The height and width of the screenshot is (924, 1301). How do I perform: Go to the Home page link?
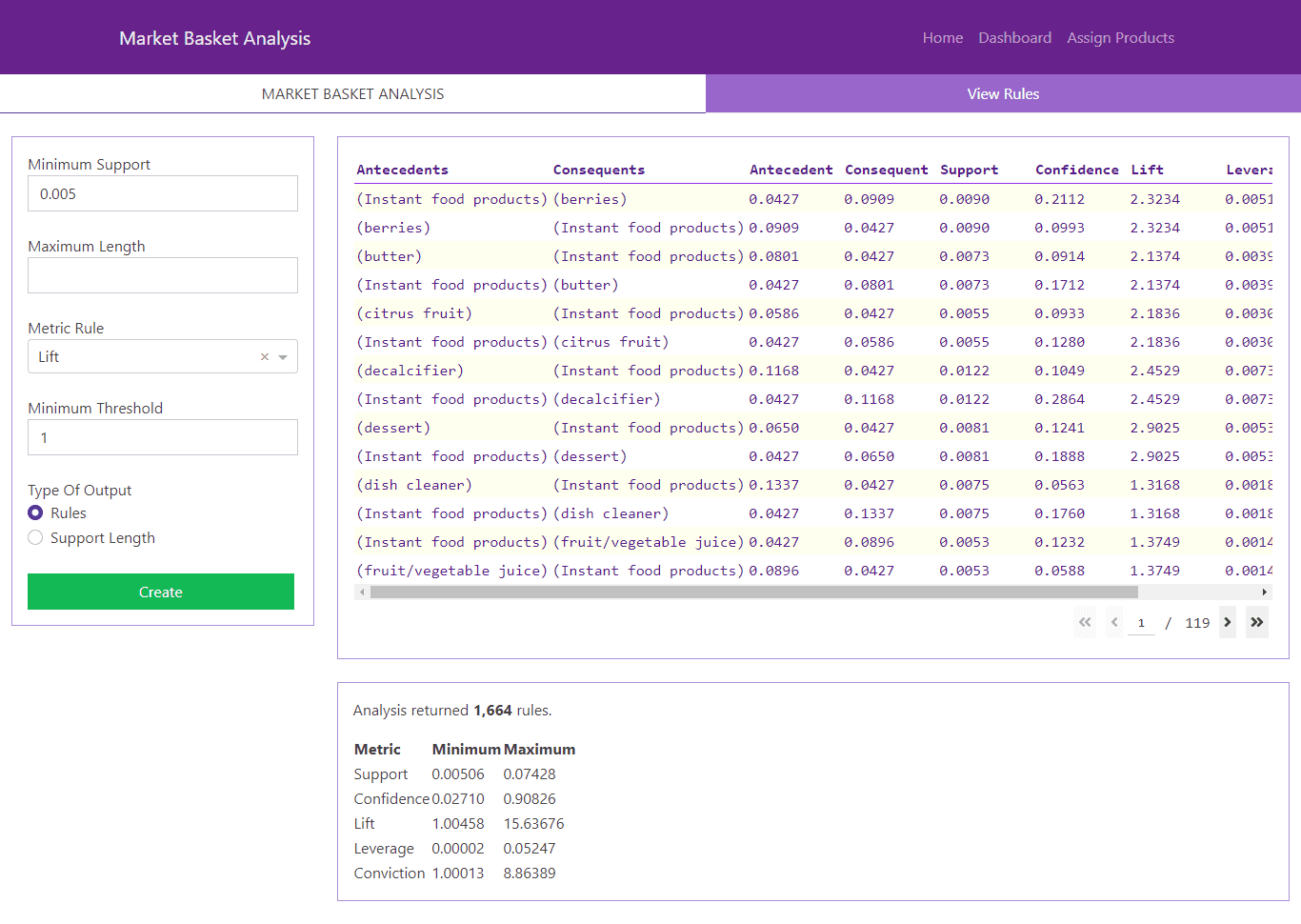[942, 38]
